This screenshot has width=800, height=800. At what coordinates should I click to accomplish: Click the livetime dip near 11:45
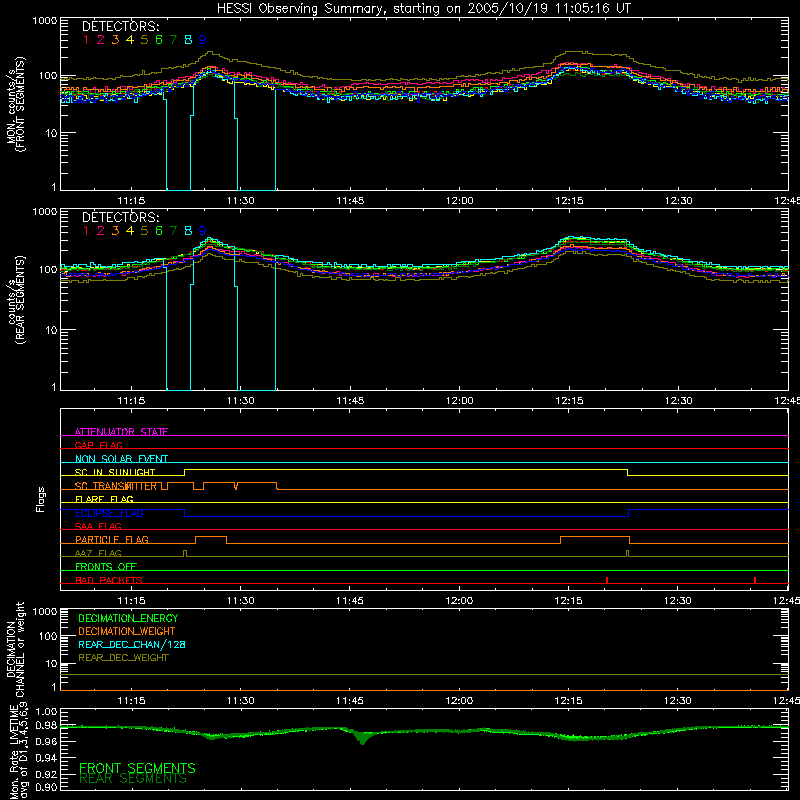coord(362,737)
